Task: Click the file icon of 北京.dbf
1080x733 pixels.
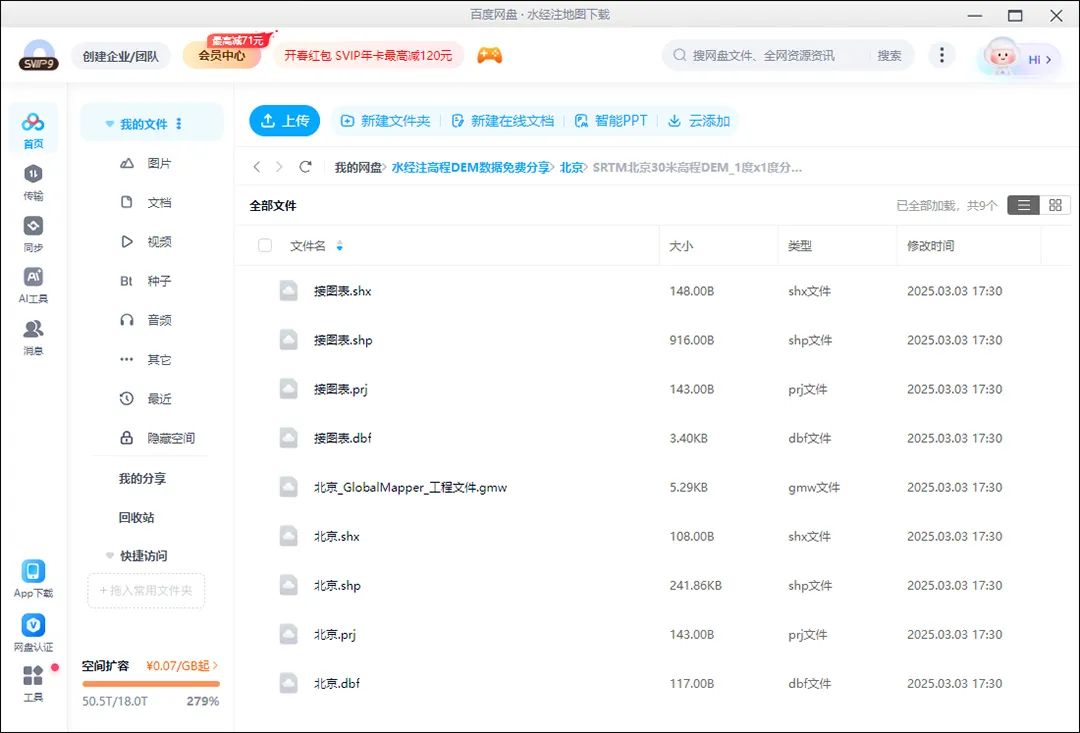Action: pyautogui.click(x=289, y=683)
